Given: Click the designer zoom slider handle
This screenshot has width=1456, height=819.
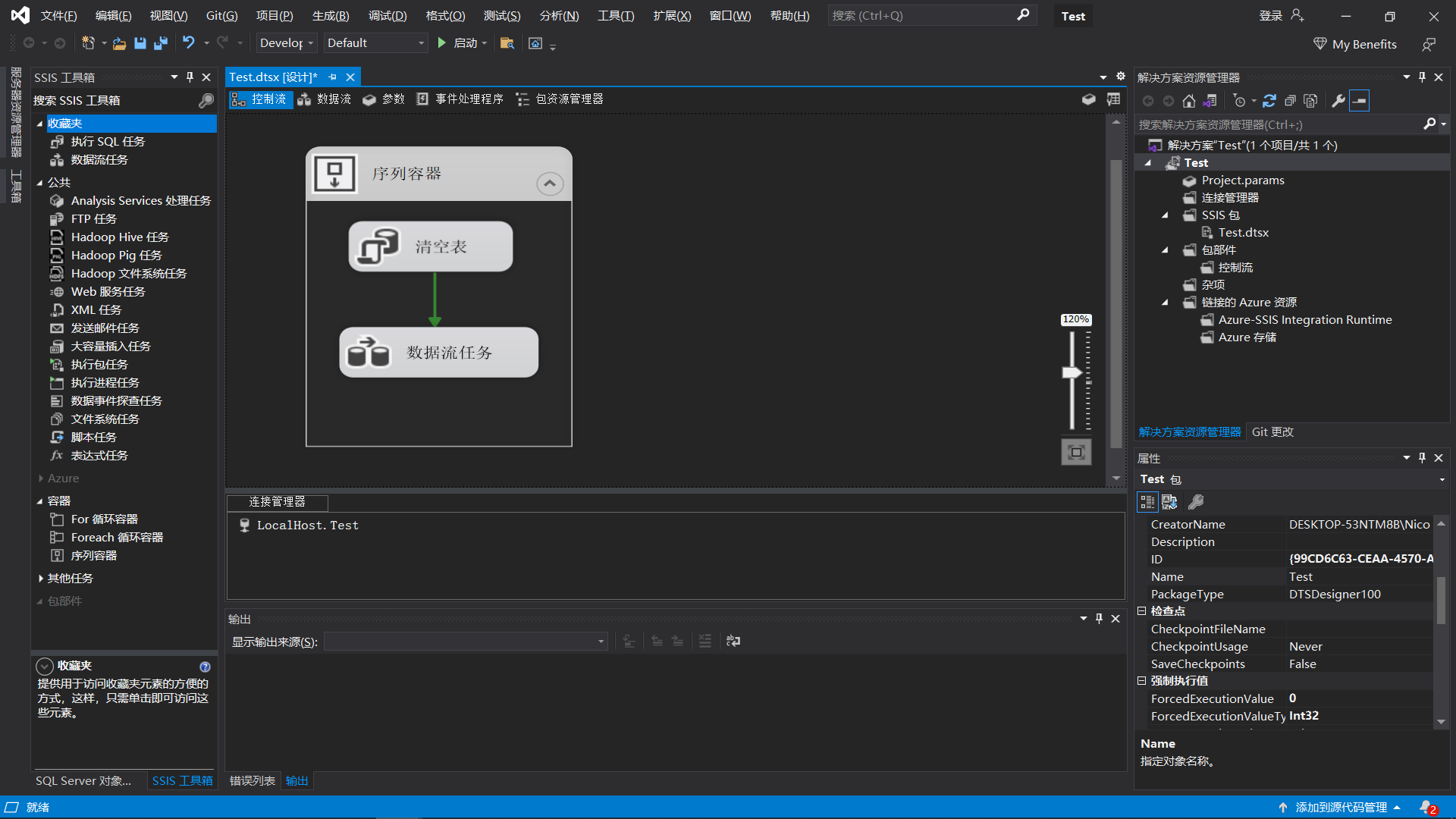Looking at the screenshot, I should (x=1072, y=372).
